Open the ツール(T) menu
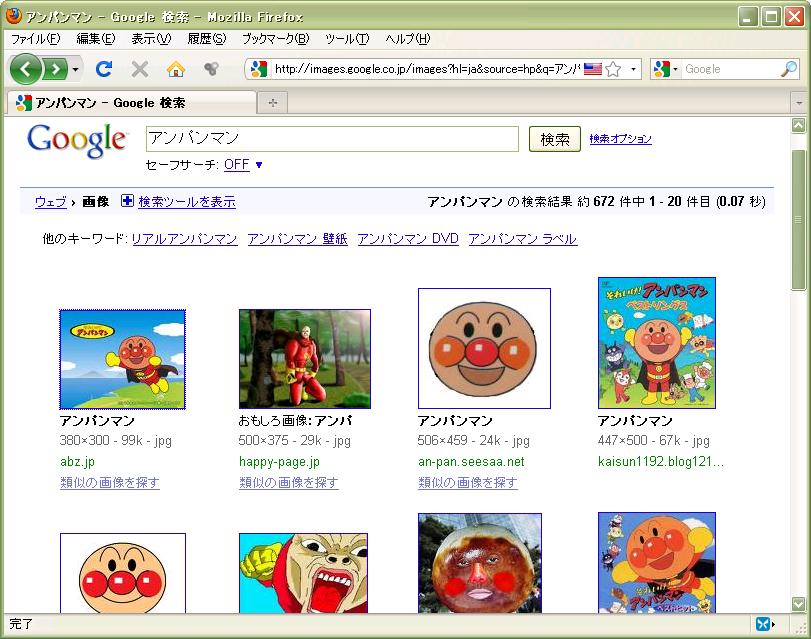Viewport: 811px width, 639px height. point(347,39)
